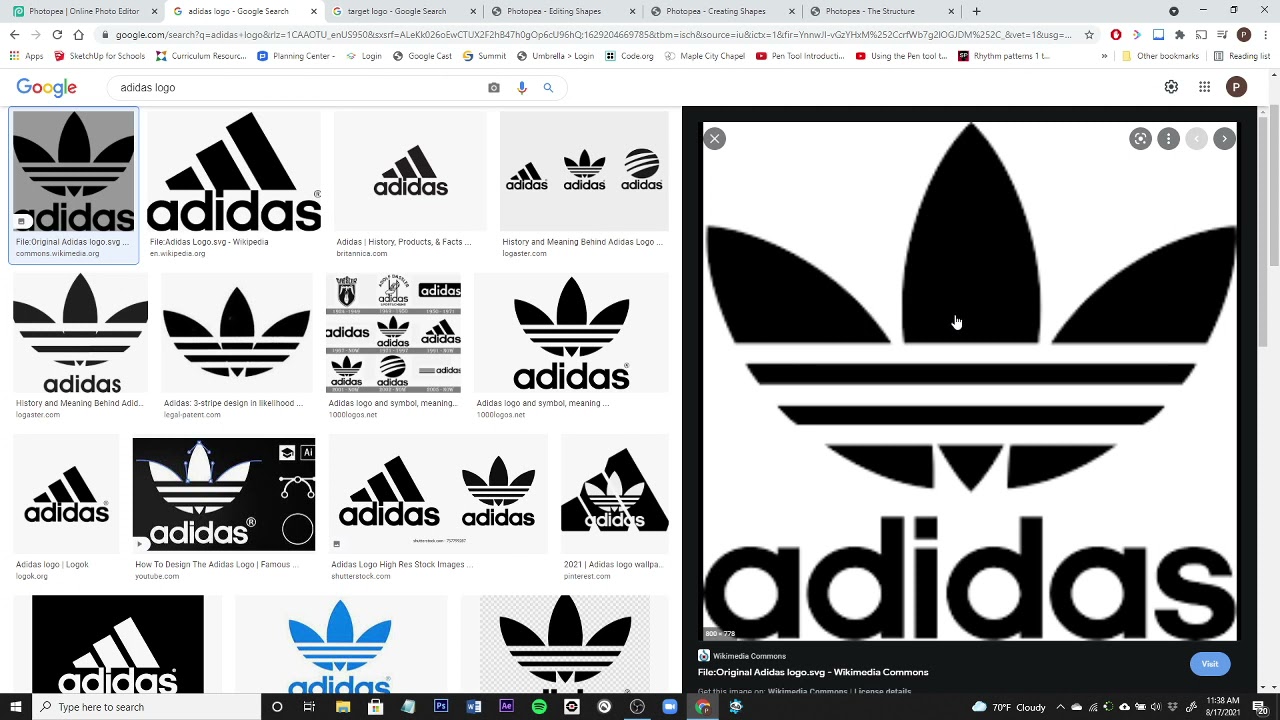Bookmark this page with the star icon
This screenshot has height=720, width=1280.
[1089, 35]
